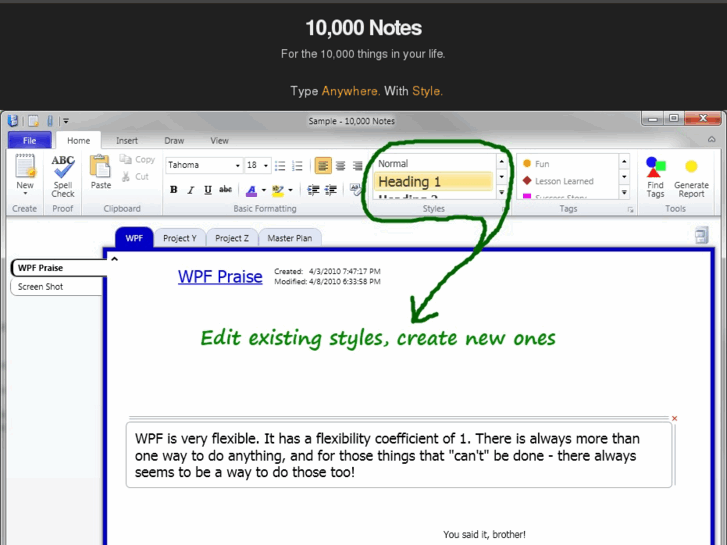The image size is (727, 545).
Task: Click the app logo icon in the title bar
Action: pyautogui.click(x=13, y=121)
